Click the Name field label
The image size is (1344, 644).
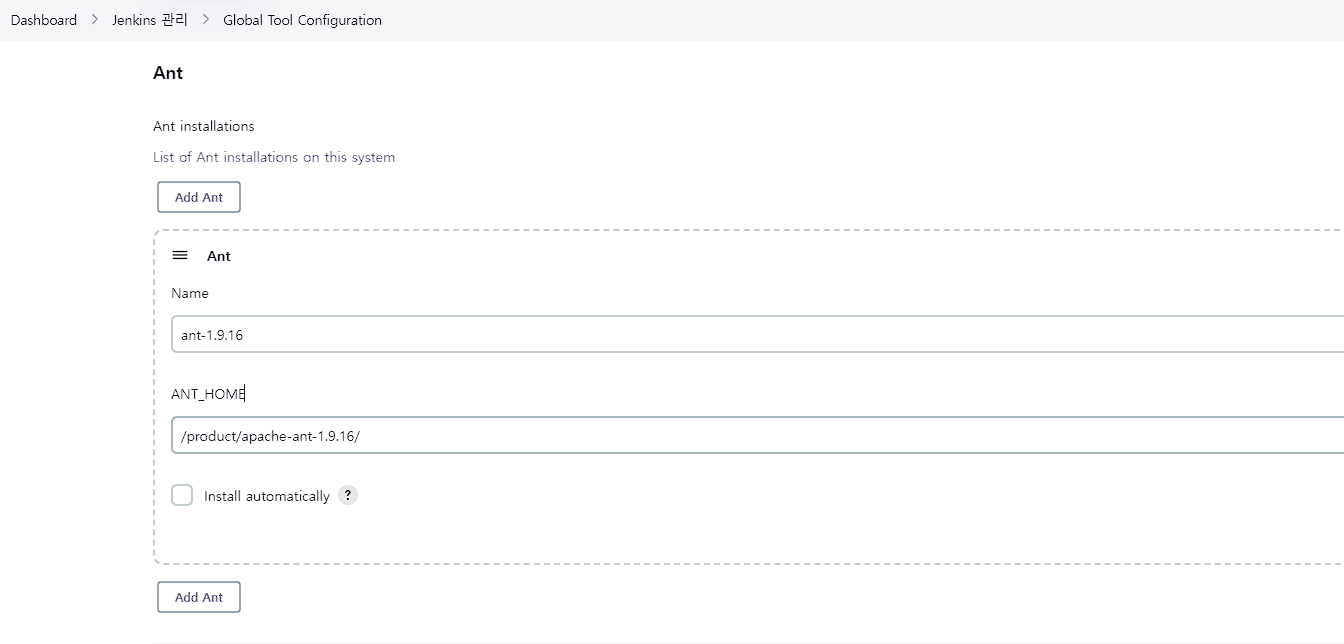pos(190,293)
